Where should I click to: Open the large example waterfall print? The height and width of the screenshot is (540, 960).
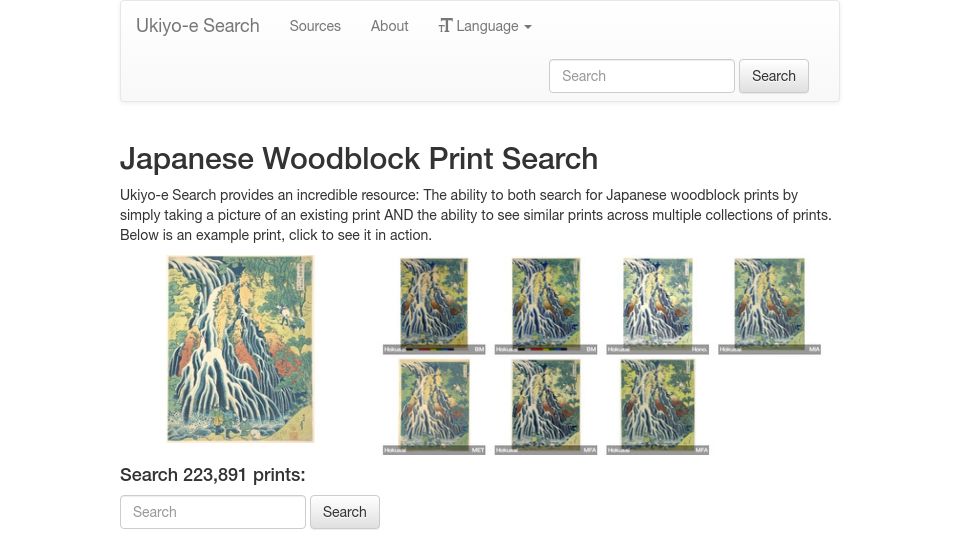point(241,349)
